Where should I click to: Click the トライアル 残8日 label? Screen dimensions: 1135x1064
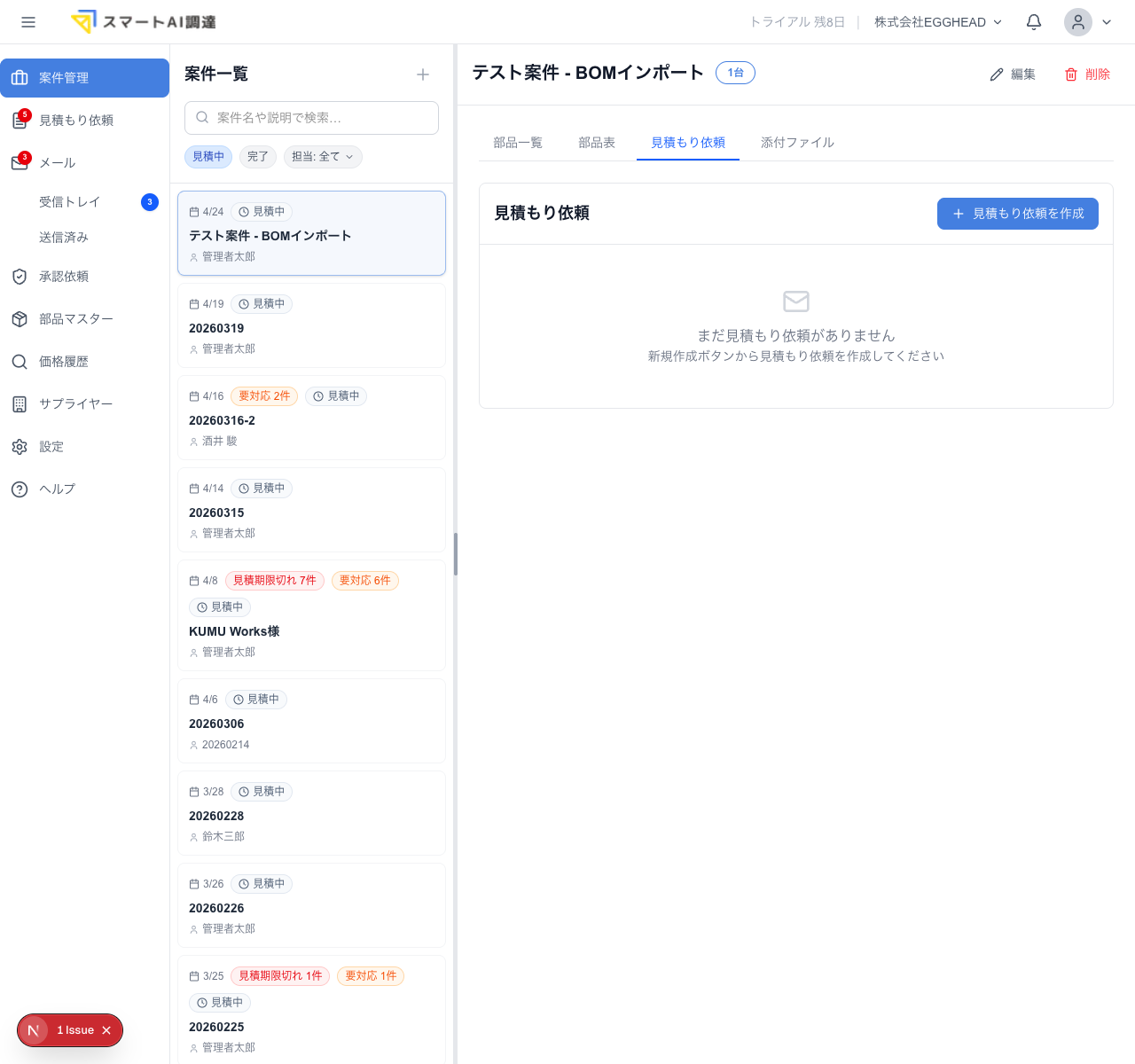[x=797, y=22]
